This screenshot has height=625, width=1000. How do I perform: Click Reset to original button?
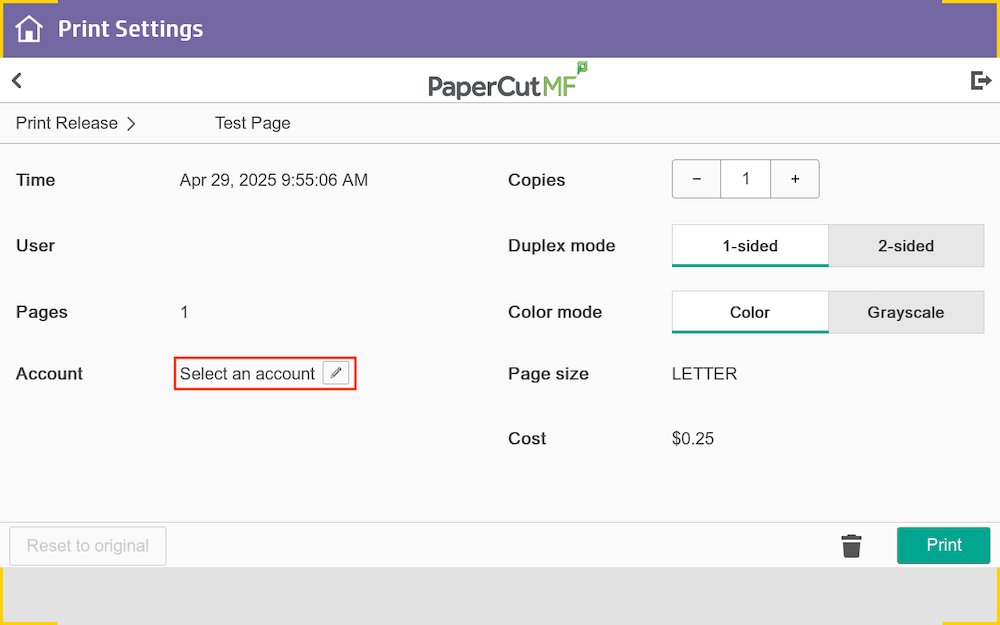88,546
